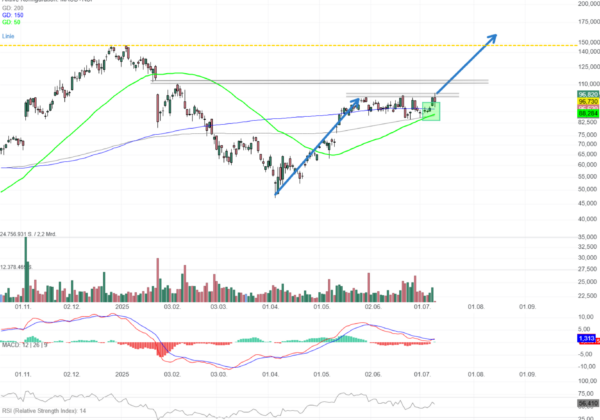Click 01.07. date under the MACD panel
This screenshot has width=600, height=420.
click(x=422, y=374)
